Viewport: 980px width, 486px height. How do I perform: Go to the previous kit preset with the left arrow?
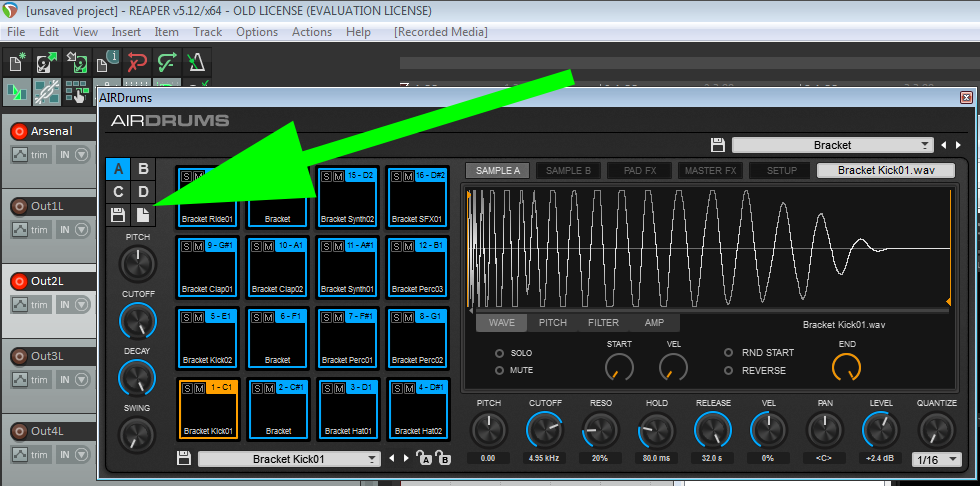tap(945, 145)
